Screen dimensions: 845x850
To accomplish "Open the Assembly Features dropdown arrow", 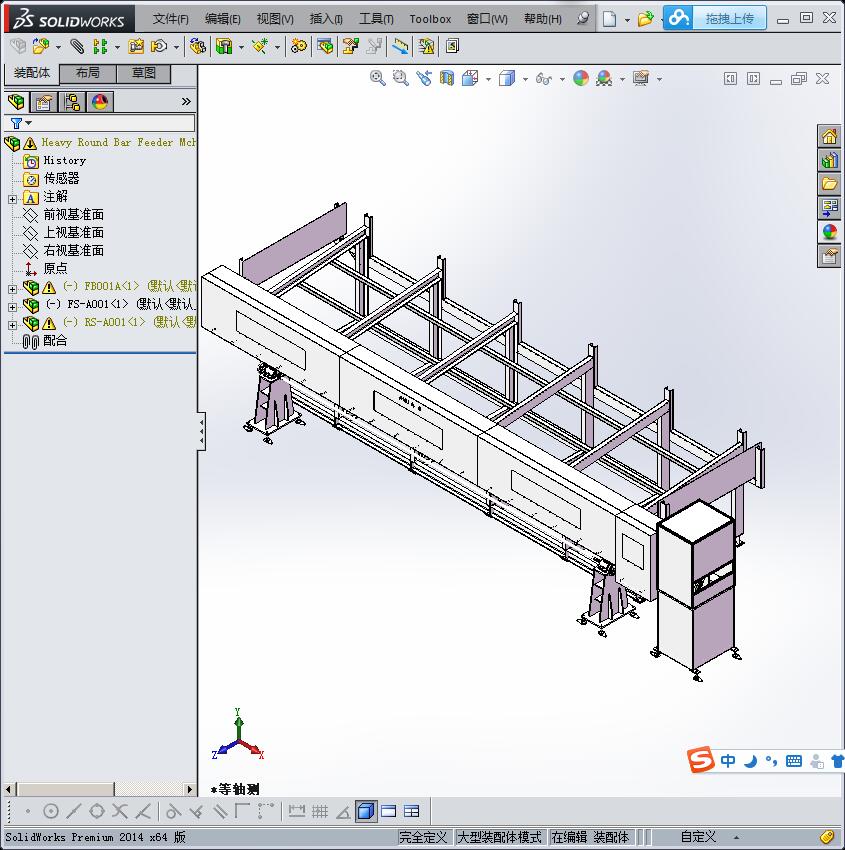I will 241,48.
